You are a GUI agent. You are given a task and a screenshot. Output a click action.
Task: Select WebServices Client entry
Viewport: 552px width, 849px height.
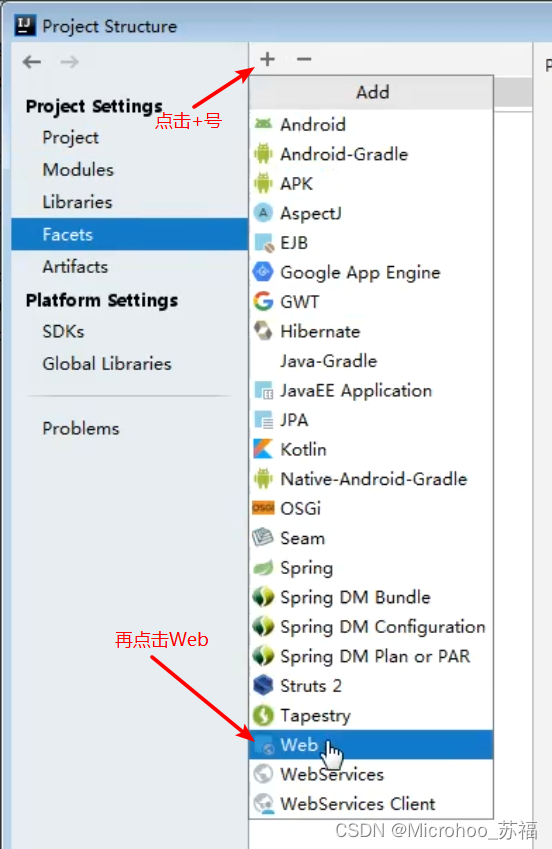pos(371,804)
